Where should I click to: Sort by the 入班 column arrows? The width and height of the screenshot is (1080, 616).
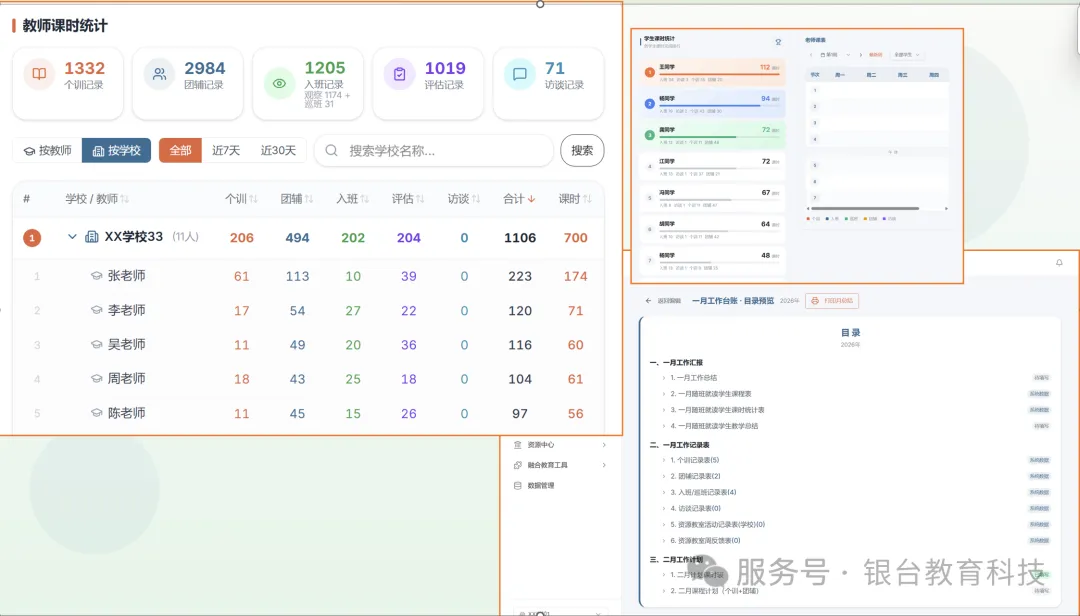coord(365,199)
